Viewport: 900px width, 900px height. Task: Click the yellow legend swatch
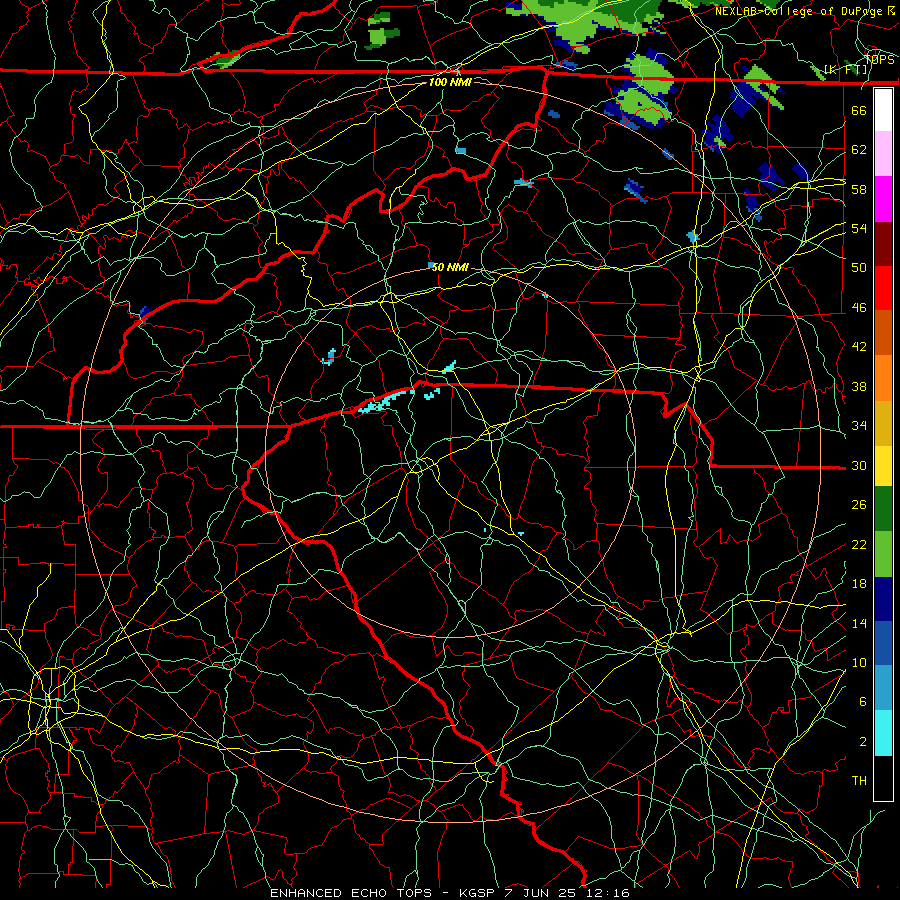click(x=883, y=466)
